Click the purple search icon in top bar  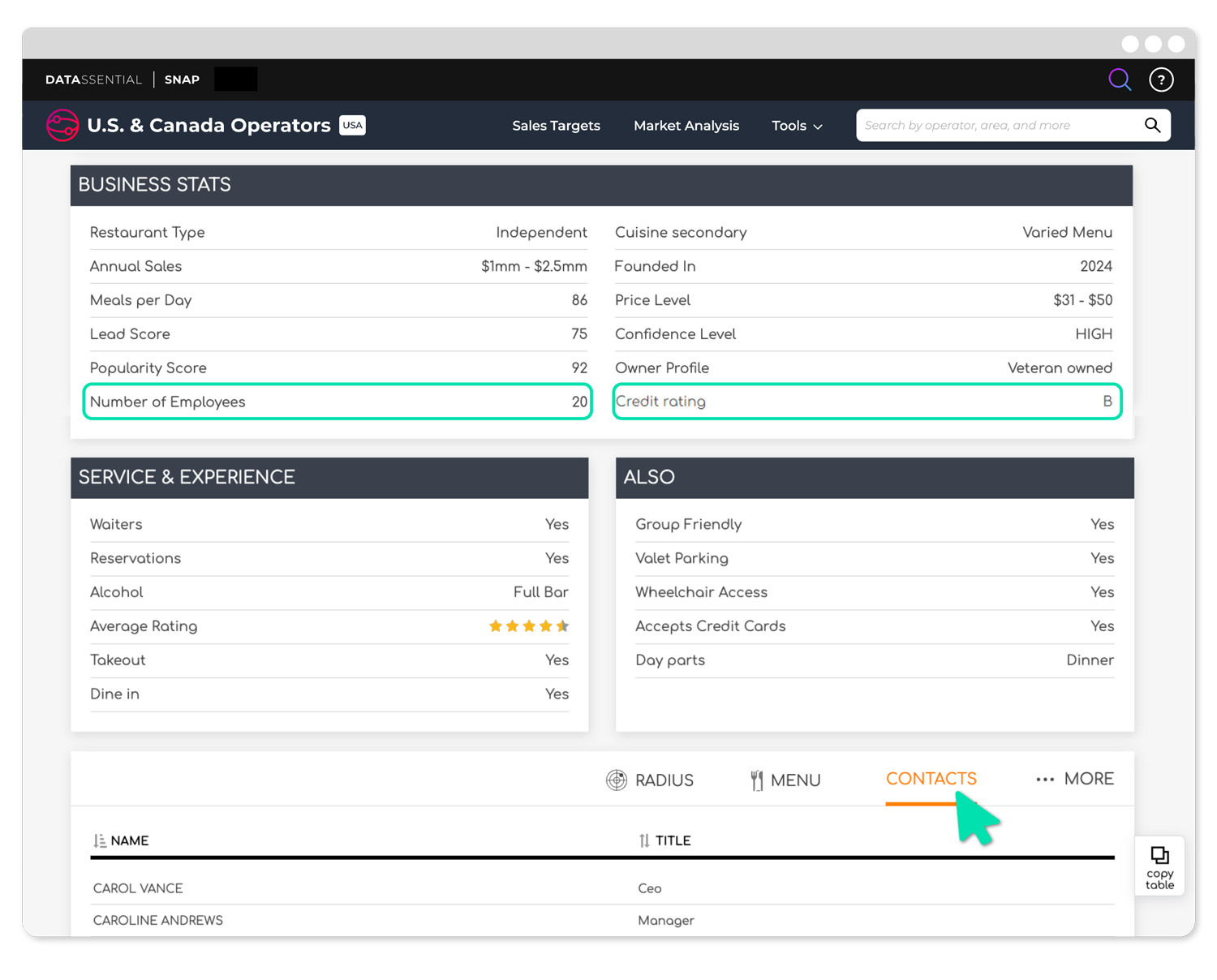[1120, 80]
